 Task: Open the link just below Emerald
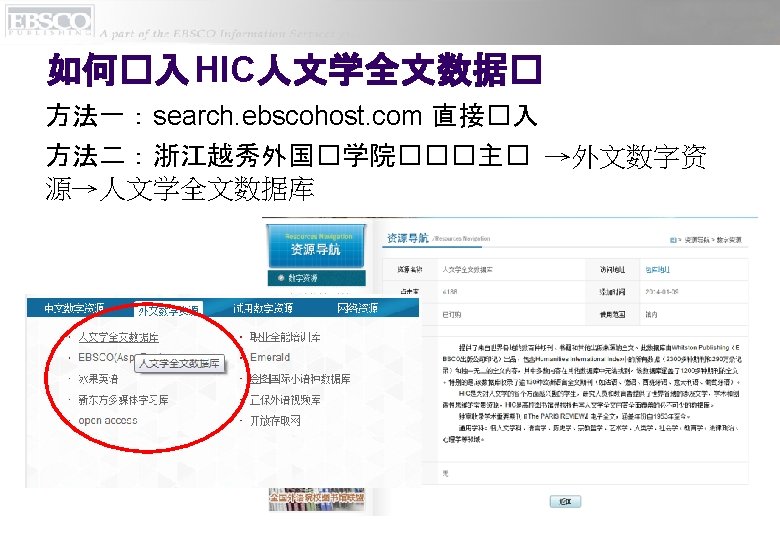point(300,379)
